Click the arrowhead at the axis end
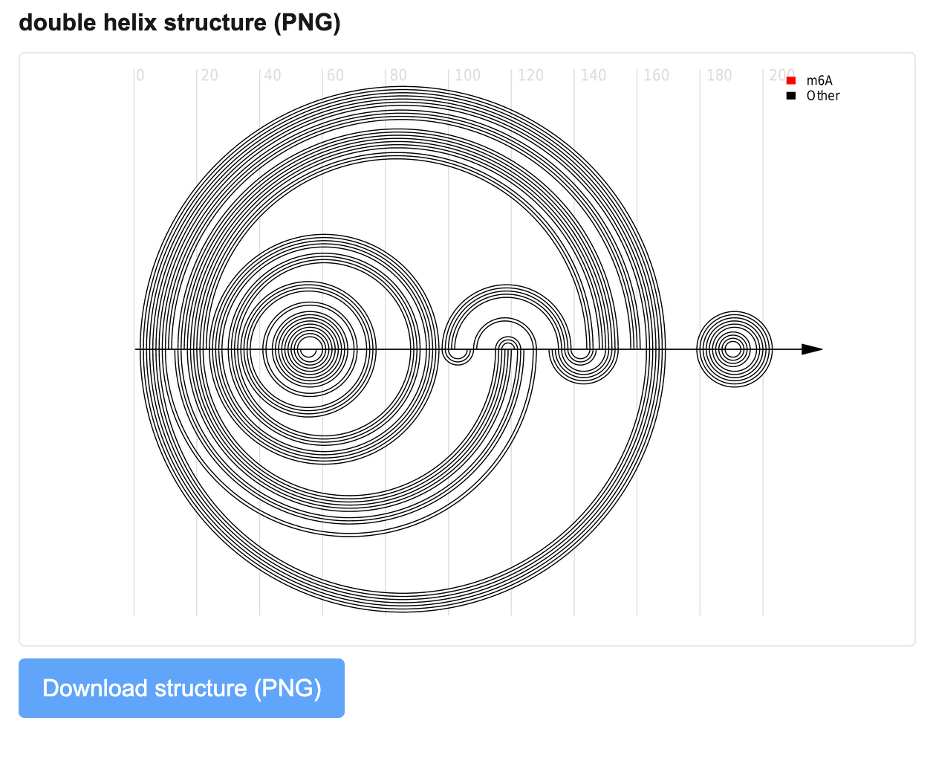Screen dimensions: 936x762 (812, 349)
